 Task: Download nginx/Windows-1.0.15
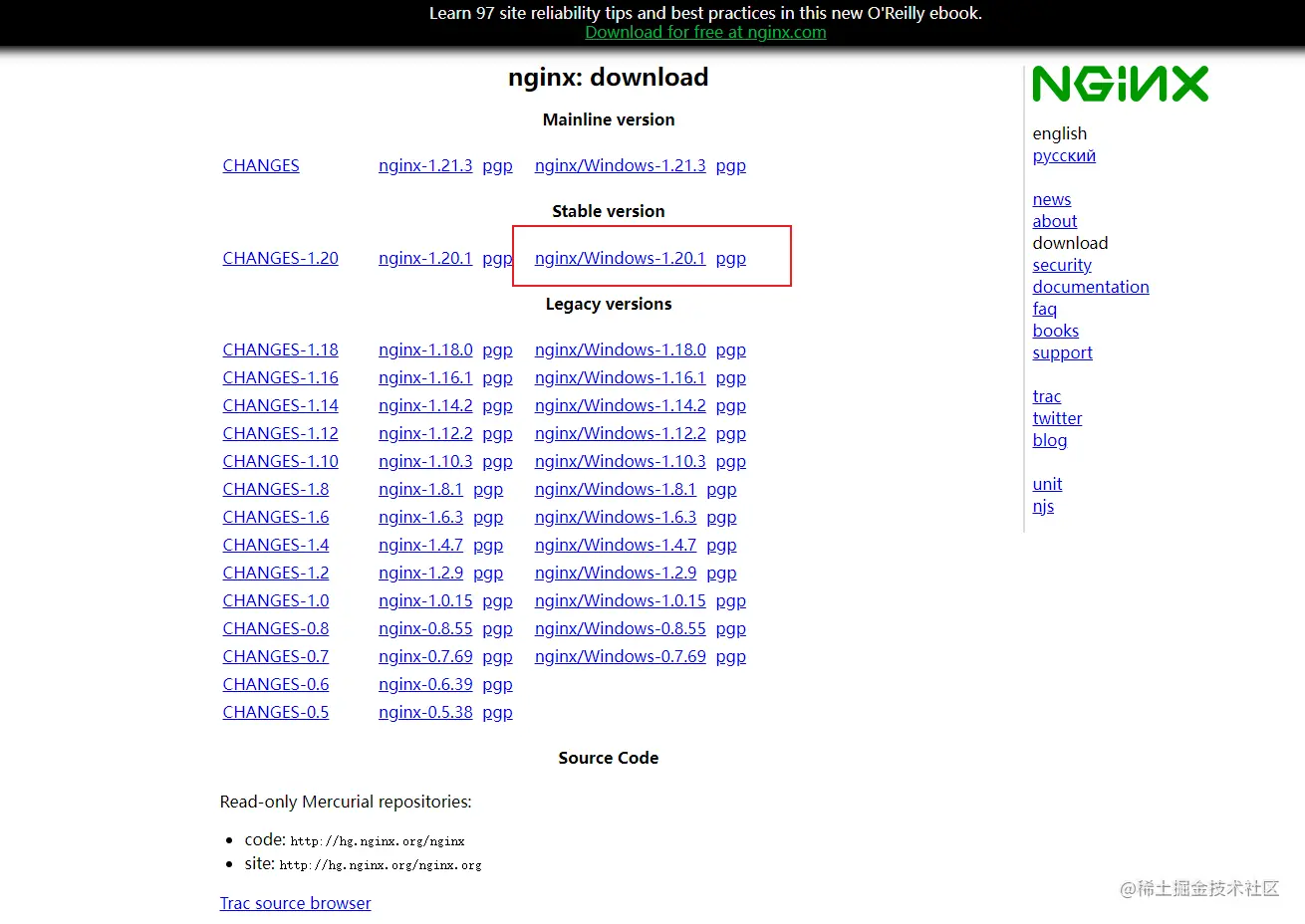[x=620, y=600]
